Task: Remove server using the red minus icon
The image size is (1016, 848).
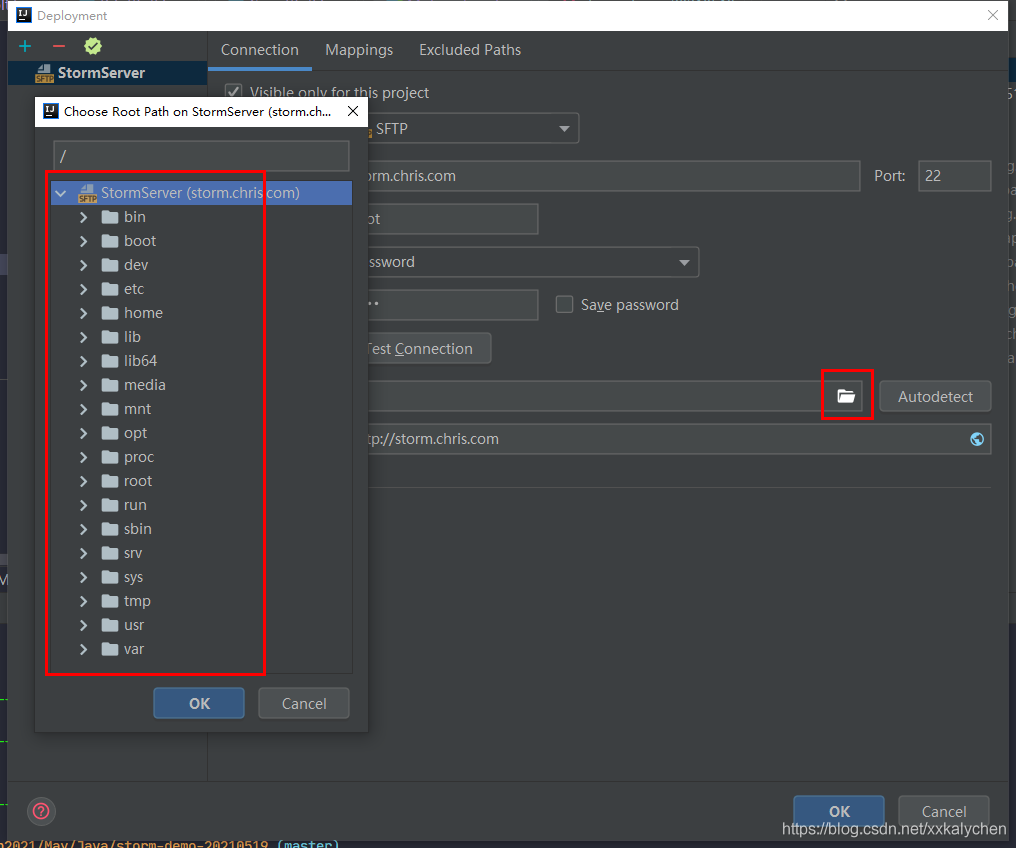Action: coord(59,46)
